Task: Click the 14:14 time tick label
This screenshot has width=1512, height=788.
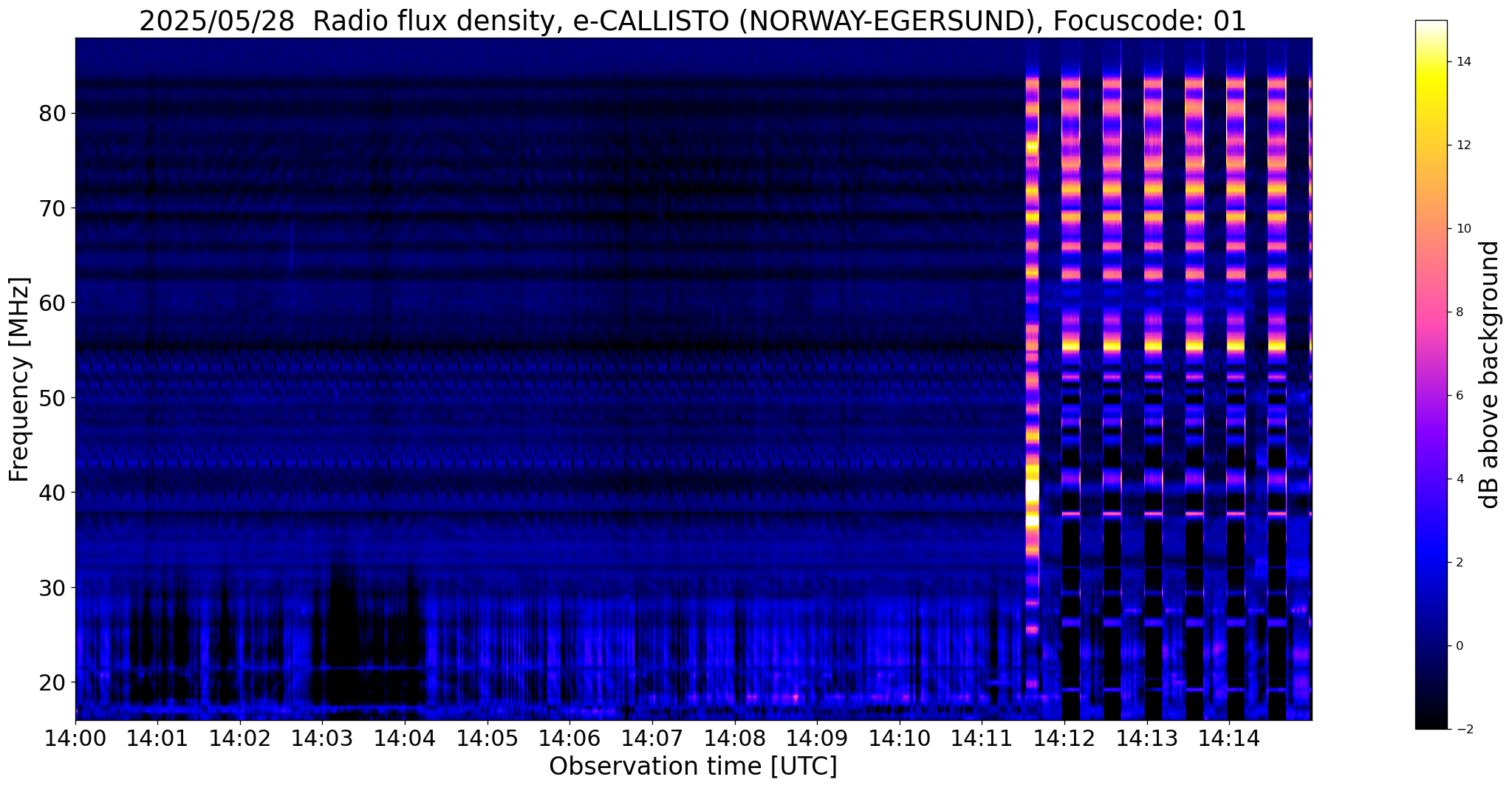Action: 1229,738
